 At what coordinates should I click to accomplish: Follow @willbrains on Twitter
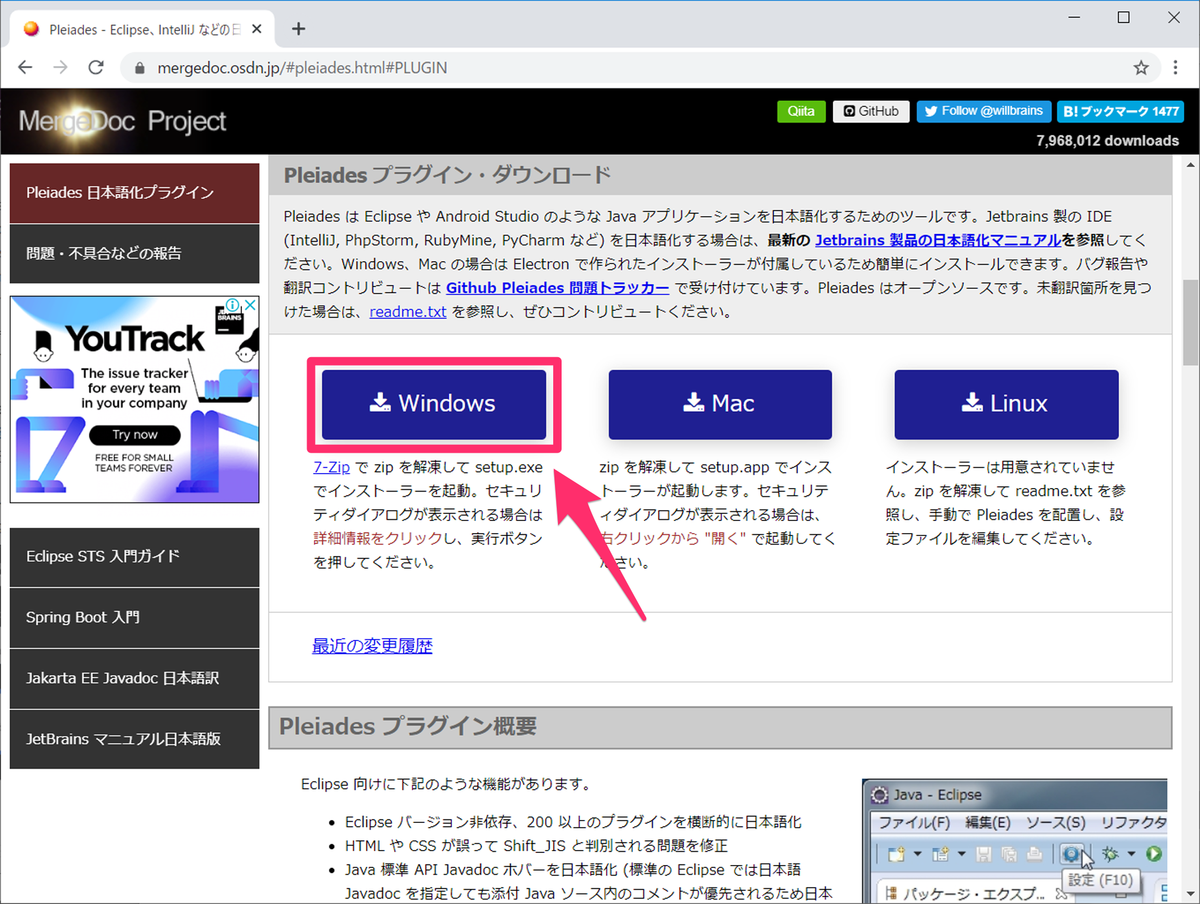[x=986, y=111]
